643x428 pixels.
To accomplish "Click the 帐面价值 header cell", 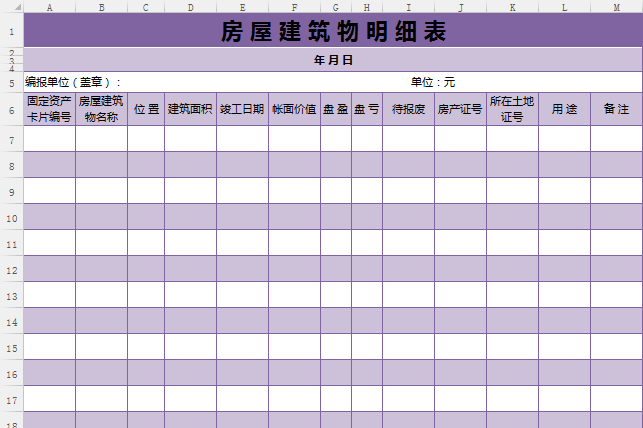I will pos(294,109).
